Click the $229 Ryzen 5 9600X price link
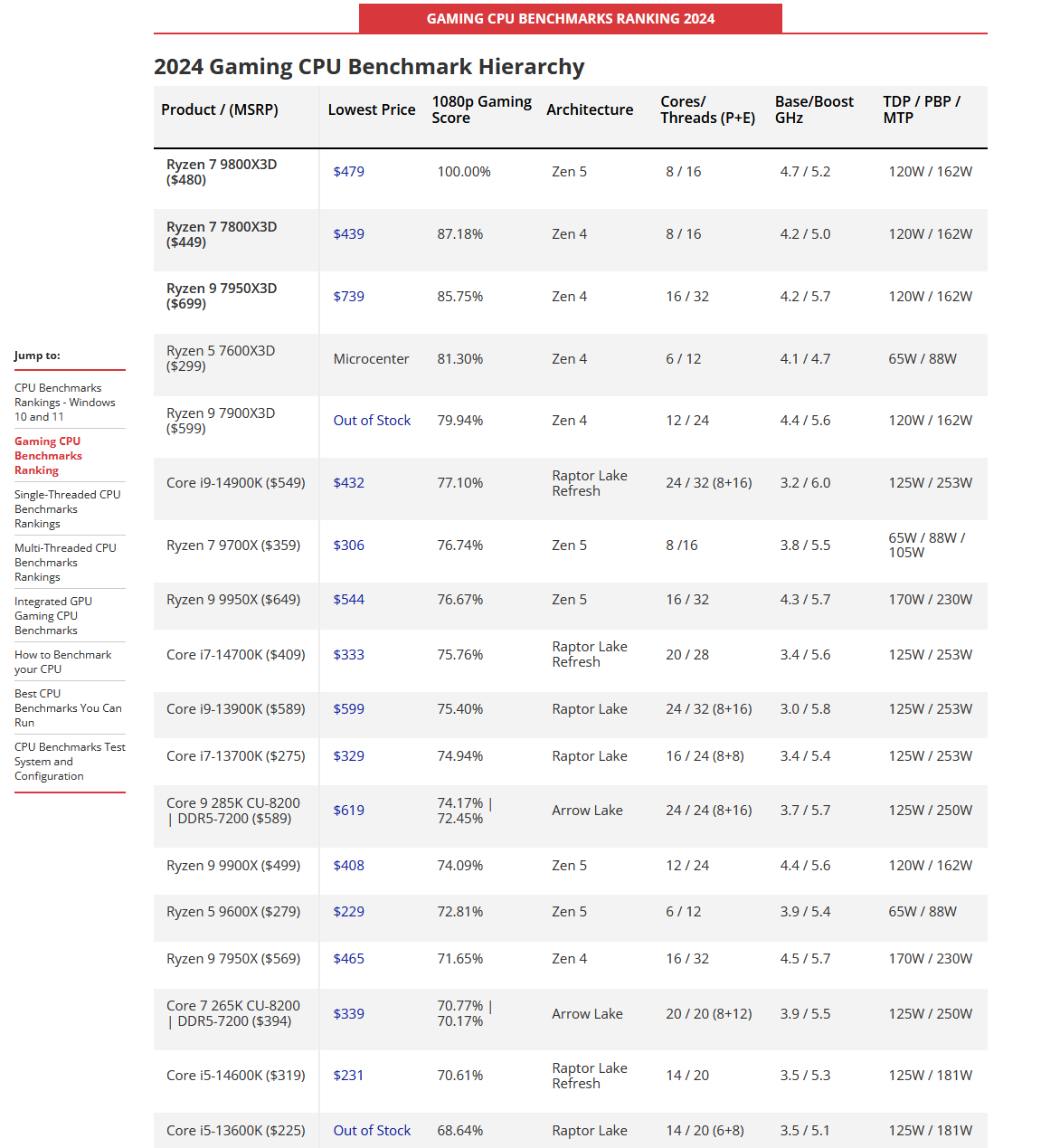This screenshot has width=1041, height=1148. (348, 912)
